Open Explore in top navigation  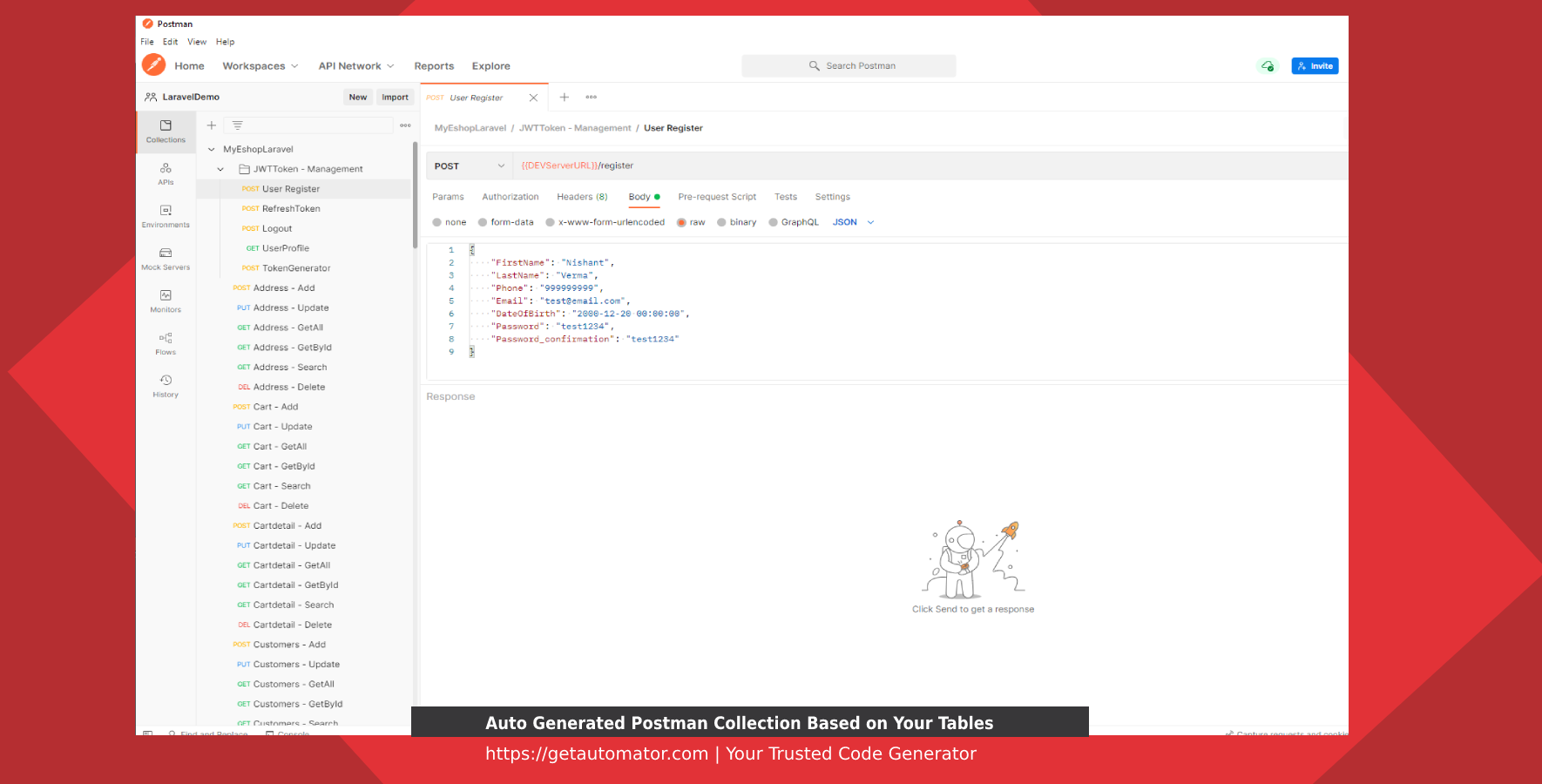point(491,66)
